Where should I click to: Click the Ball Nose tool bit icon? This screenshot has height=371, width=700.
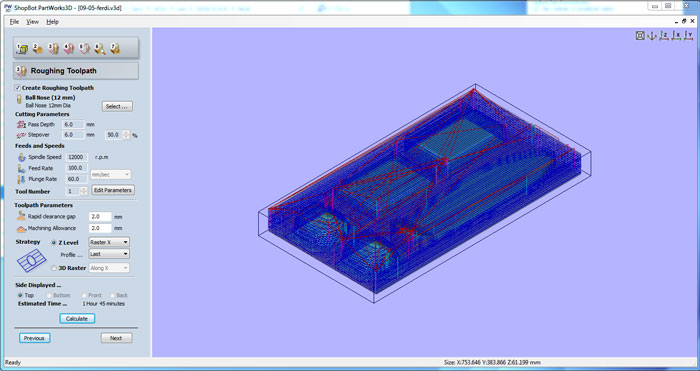tap(19, 99)
